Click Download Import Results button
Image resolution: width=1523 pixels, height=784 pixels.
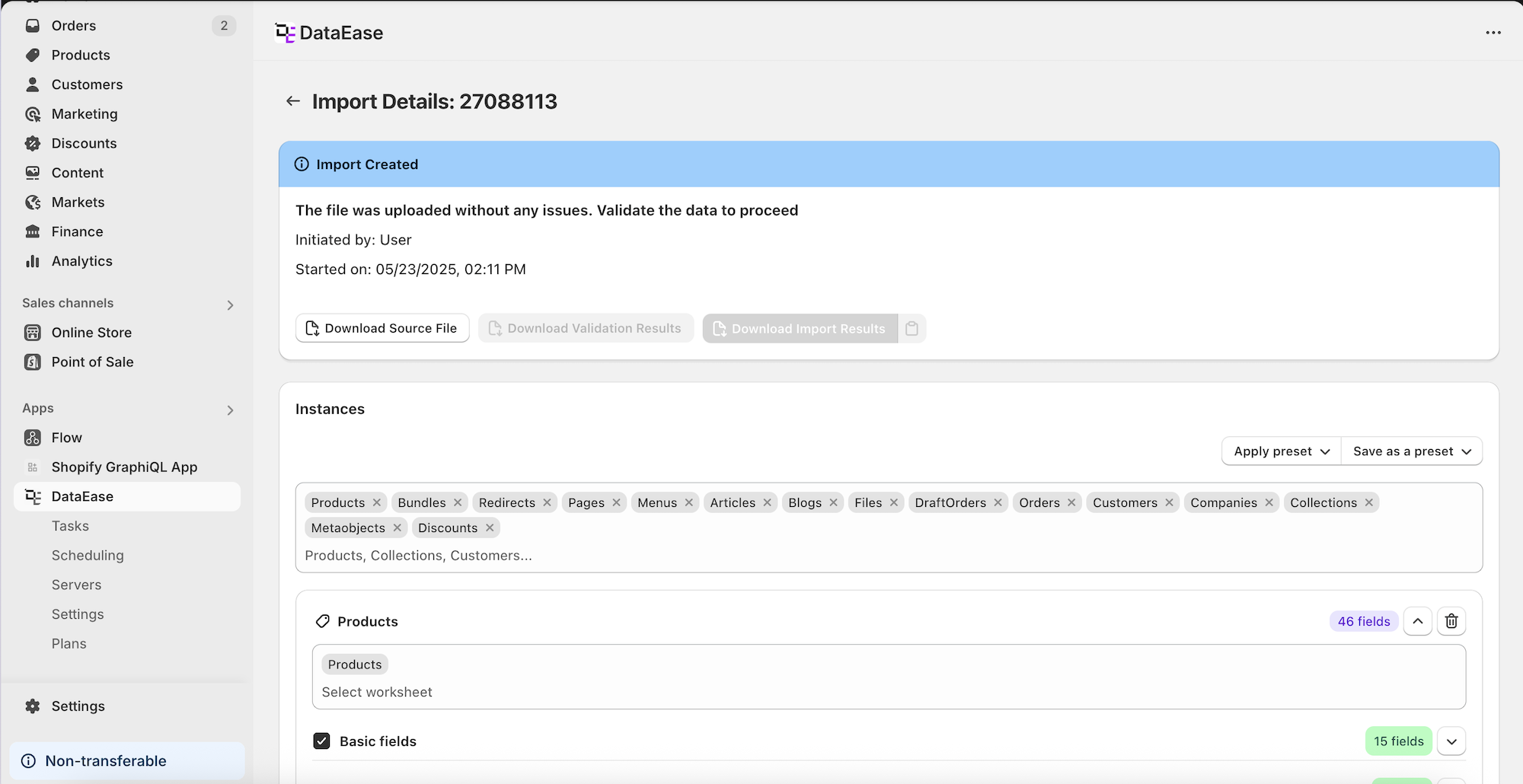pyautogui.click(x=800, y=329)
